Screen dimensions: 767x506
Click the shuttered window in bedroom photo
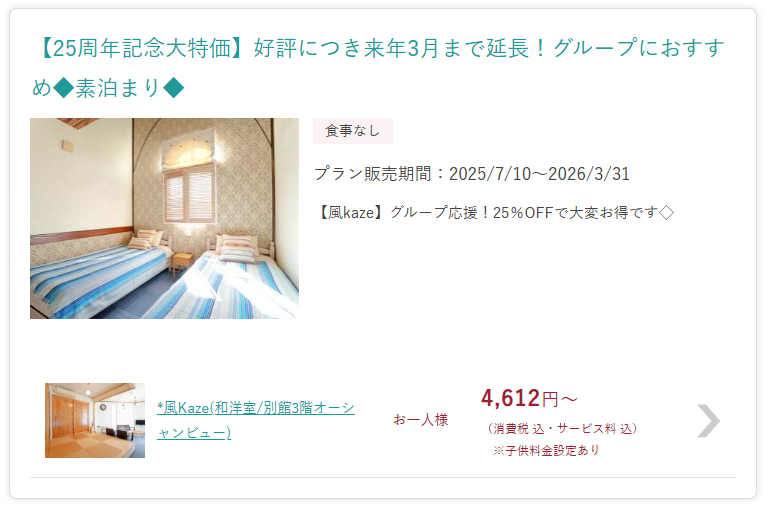189,195
